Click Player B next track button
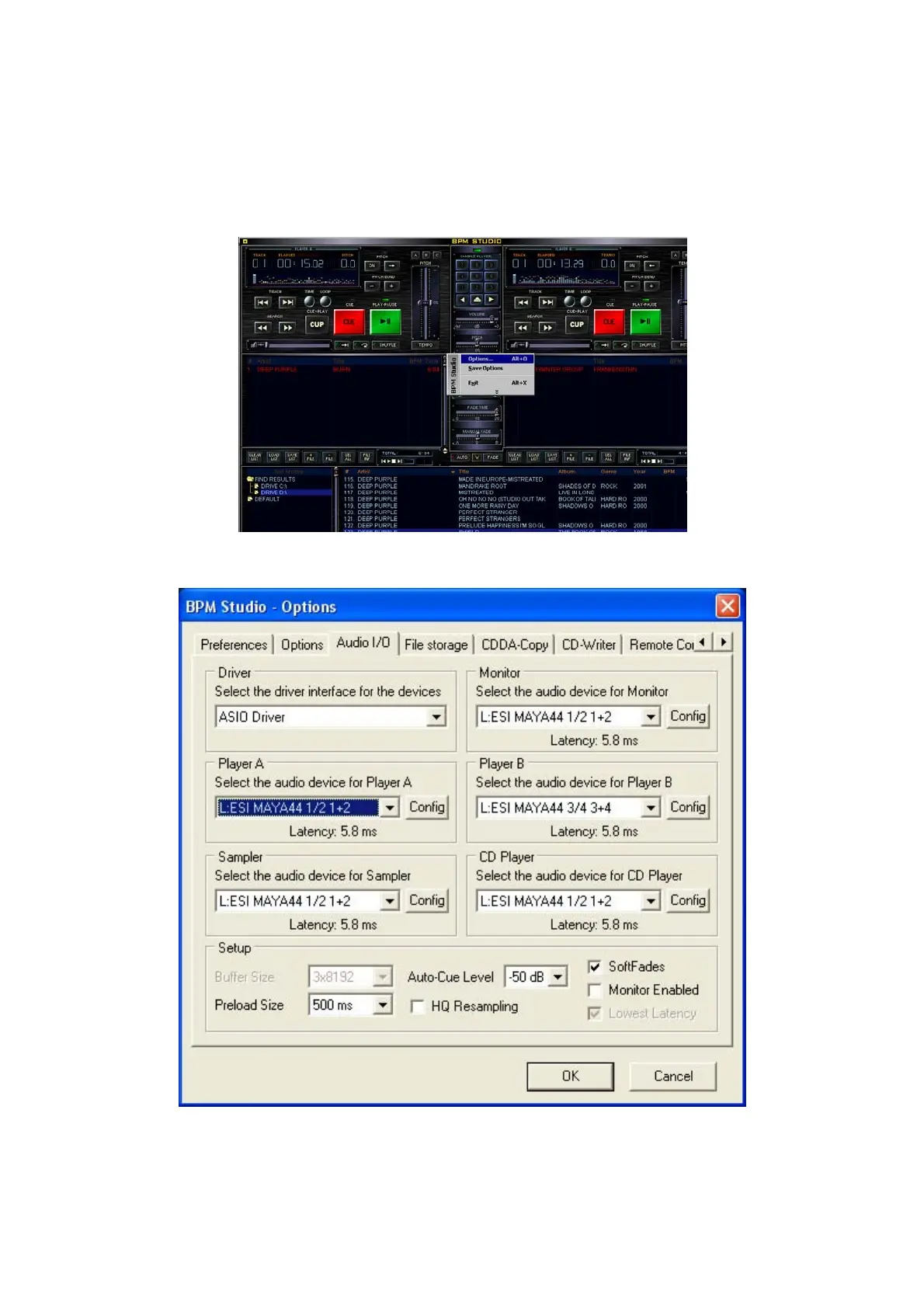Screen dimensions: 924x1308 (547, 302)
